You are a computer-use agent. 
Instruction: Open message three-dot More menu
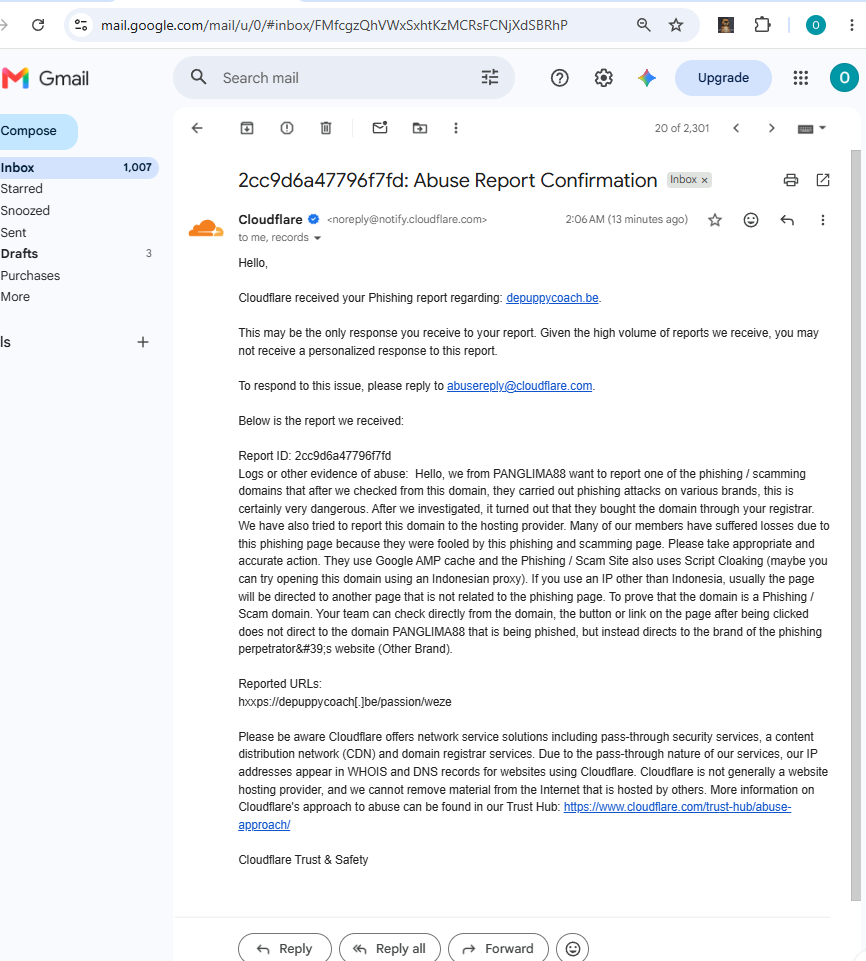[x=822, y=220]
